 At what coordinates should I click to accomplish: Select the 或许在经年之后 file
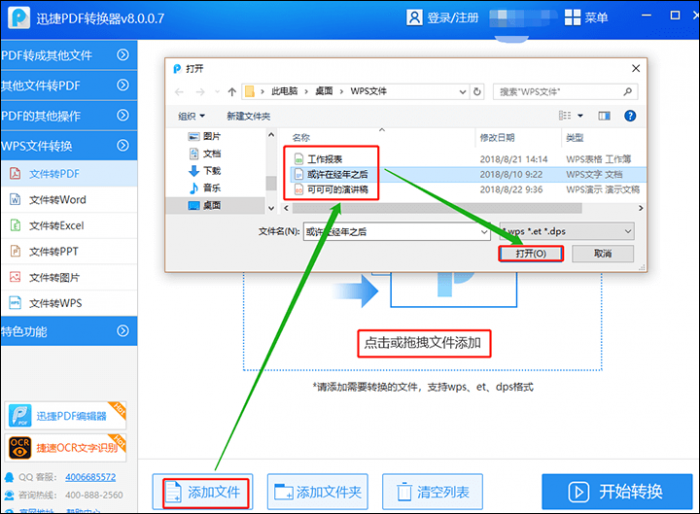(338, 174)
